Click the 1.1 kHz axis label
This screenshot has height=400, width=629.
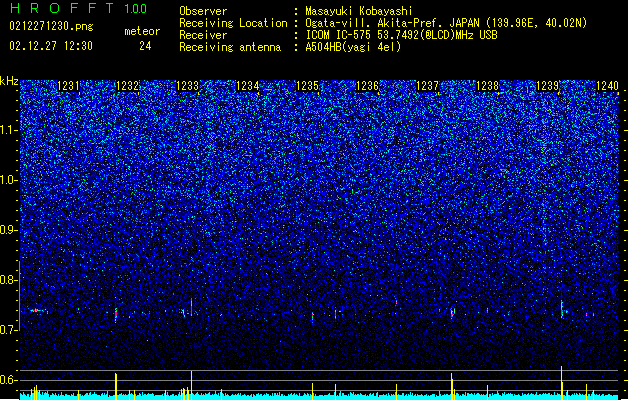pyautogui.click(x=9, y=130)
